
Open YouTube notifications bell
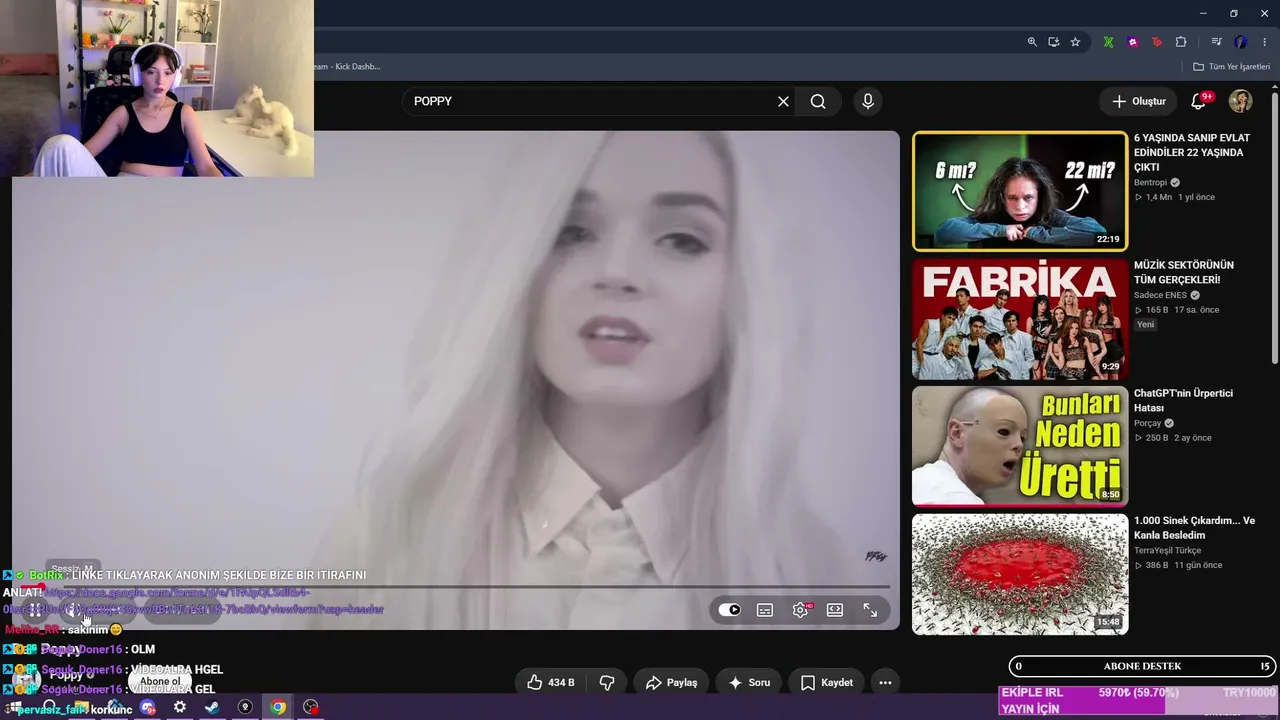(1199, 101)
